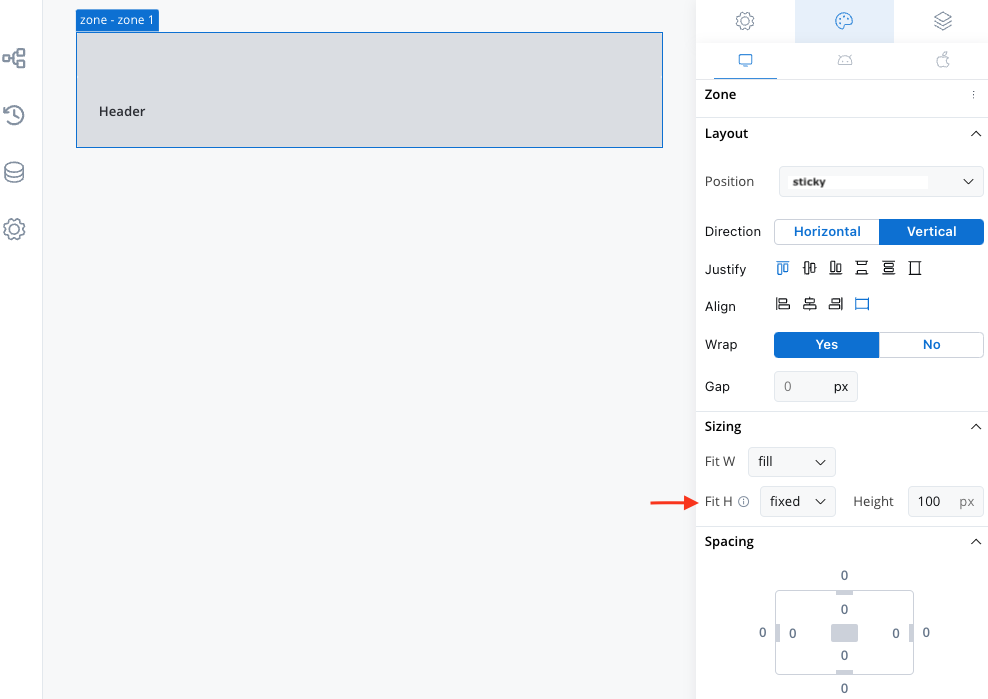Set Direction to Vertical
This screenshot has width=988, height=699.
931,231
